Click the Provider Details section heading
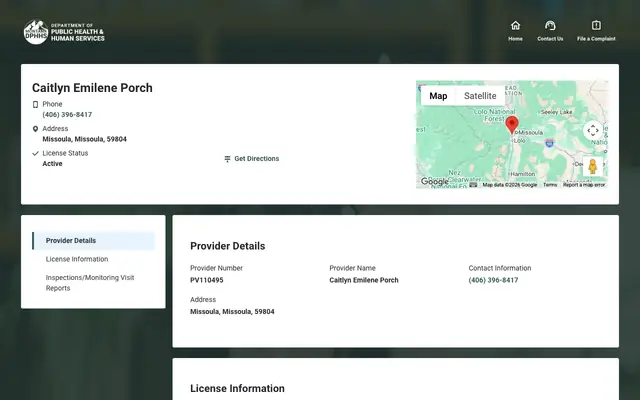This screenshot has width=640, height=400. 228,246
